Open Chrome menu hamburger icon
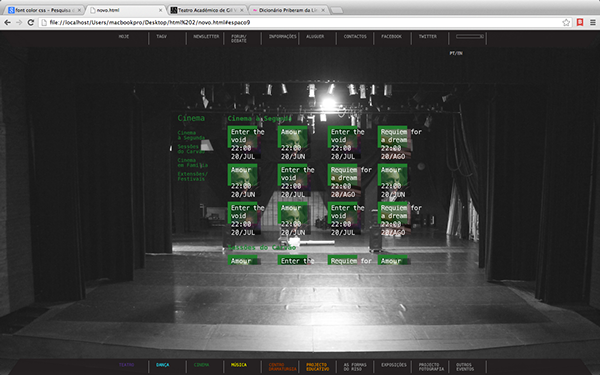This screenshot has width=600, height=375. (x=592, y=23)
